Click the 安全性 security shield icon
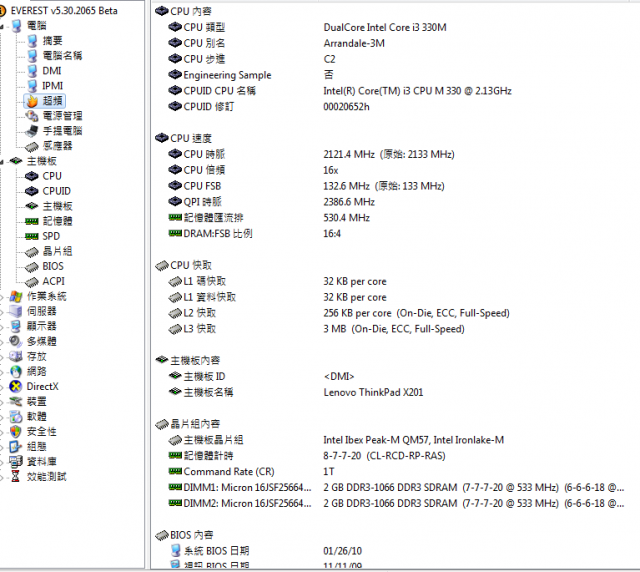Screen dimensions: 640x572 16,432
